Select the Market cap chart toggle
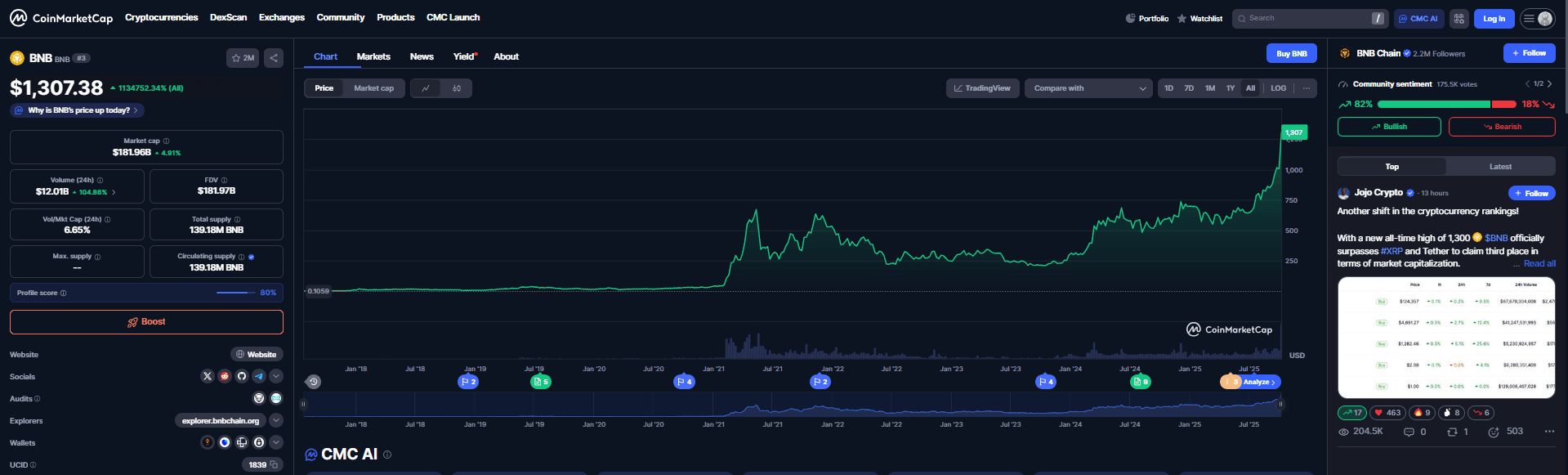1568x475 pixels. [373, 88]
